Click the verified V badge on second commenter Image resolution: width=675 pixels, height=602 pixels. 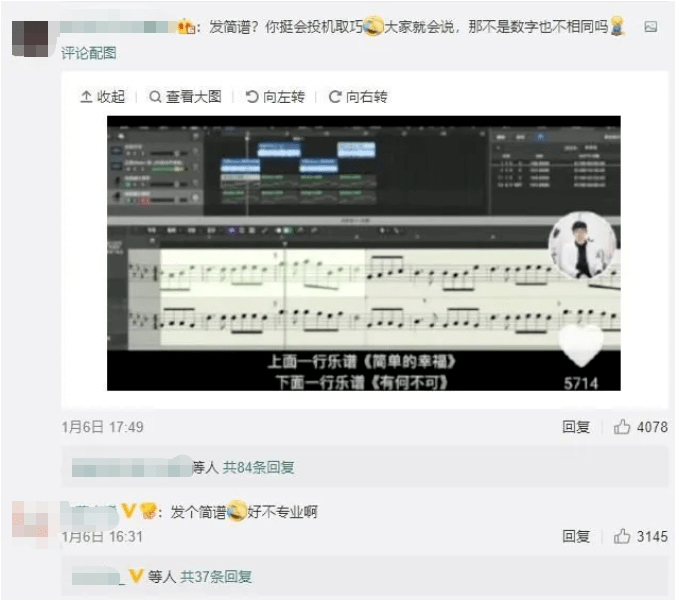pyautogui.click(x=128, y=510)
